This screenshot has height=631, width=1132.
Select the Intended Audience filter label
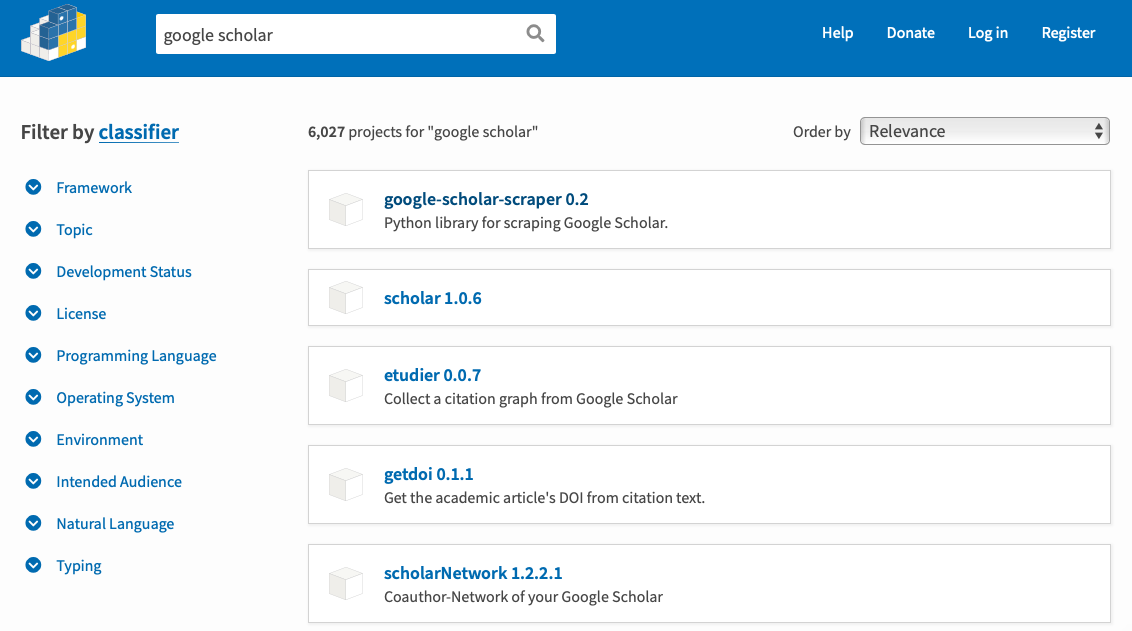pos(119,482)
